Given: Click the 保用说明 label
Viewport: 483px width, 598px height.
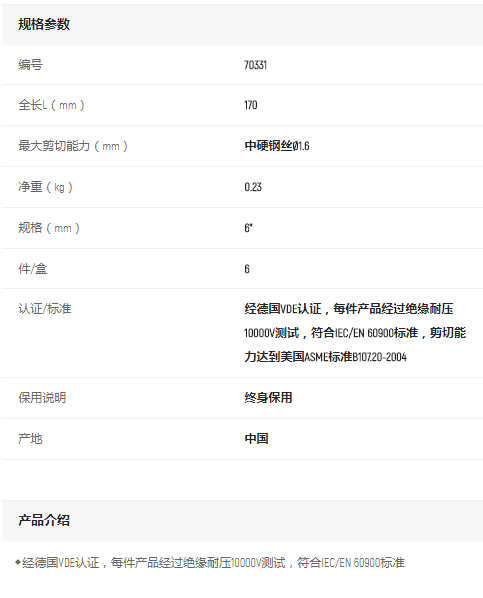Looking at the screenshot, I should (42, 398).
